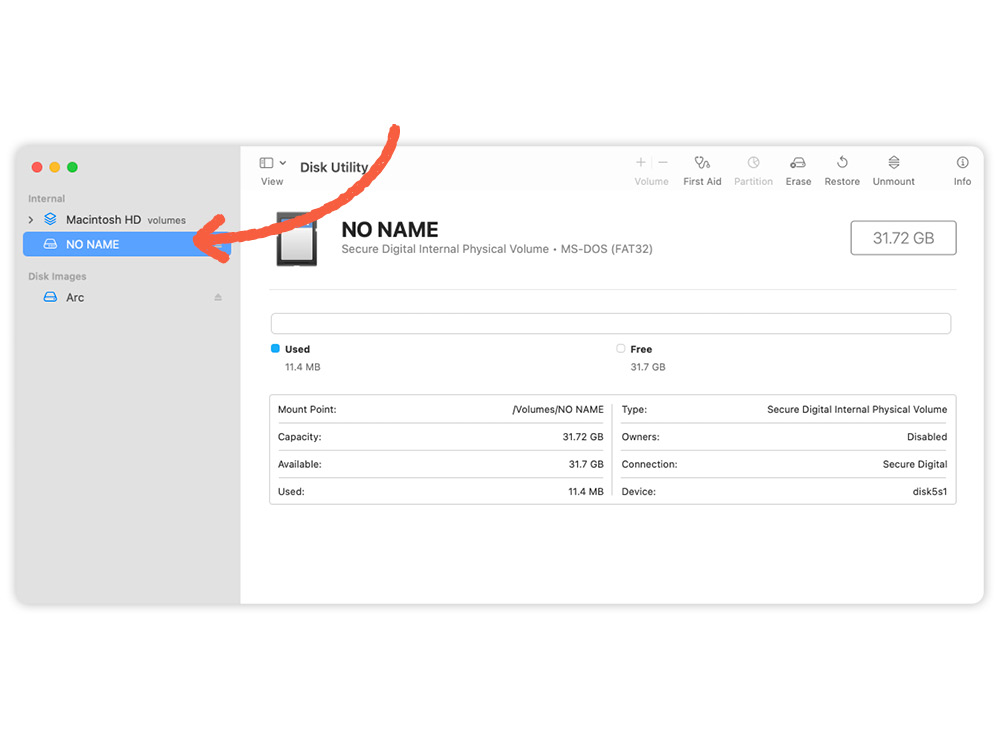Unmount the selected volume

tap(893, 163)
